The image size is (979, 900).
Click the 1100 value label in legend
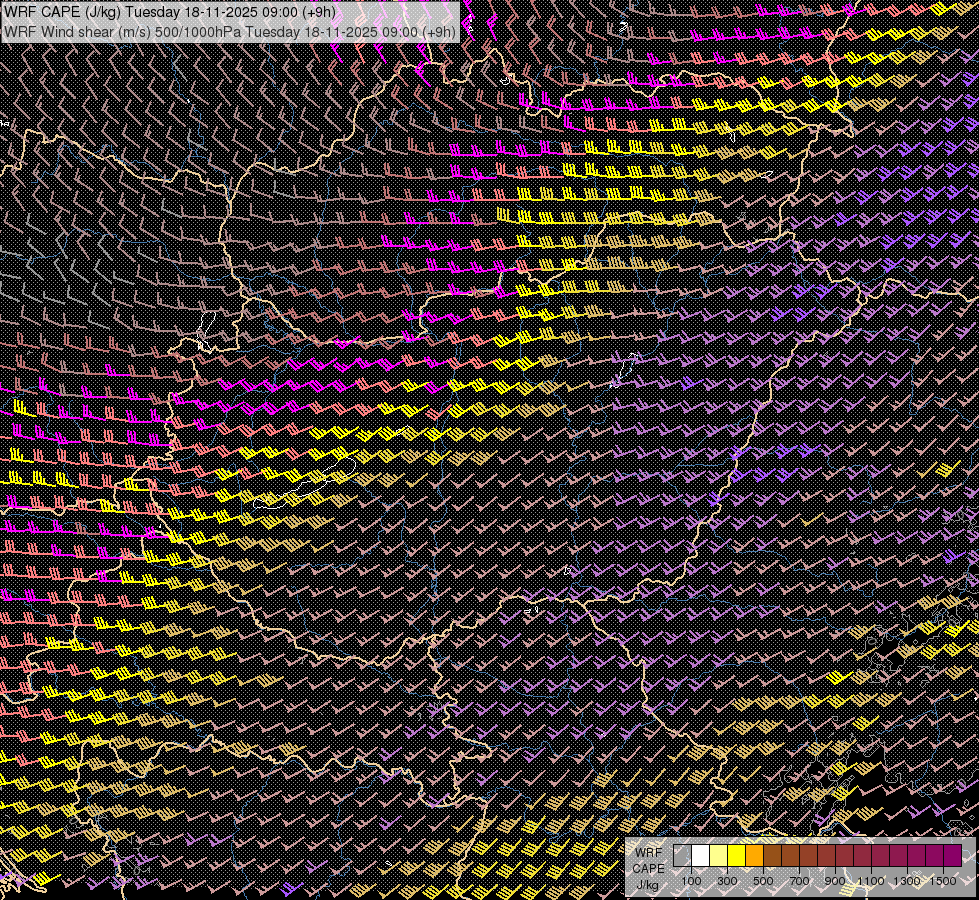(x=871, y=881)
